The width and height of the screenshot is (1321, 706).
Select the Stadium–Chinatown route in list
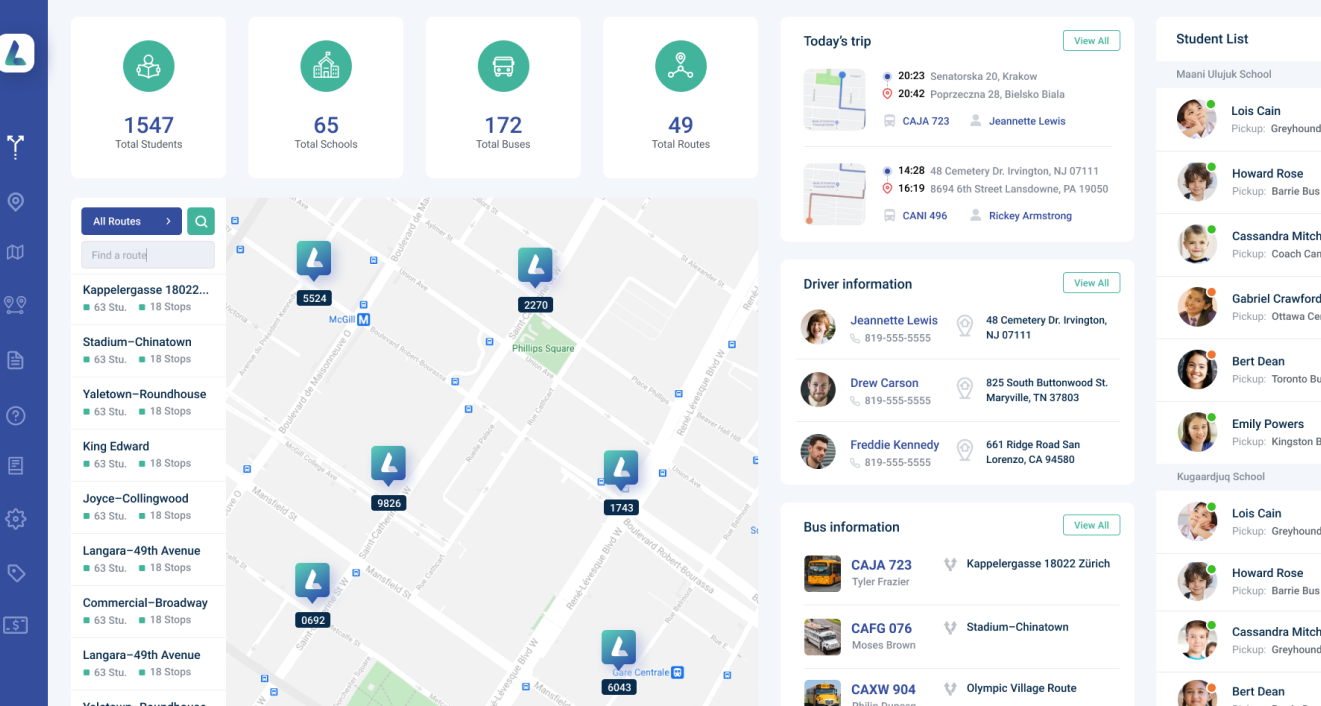pos(137,342)
